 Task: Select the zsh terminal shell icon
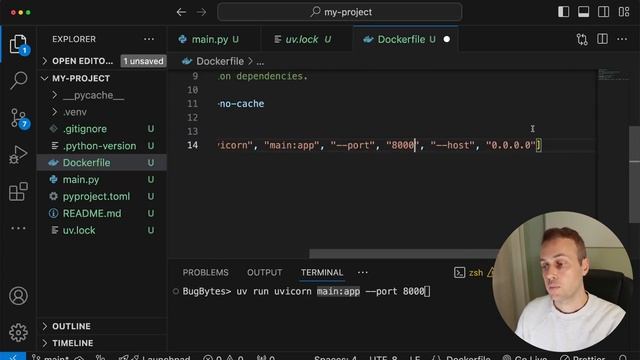click(459, 273)
